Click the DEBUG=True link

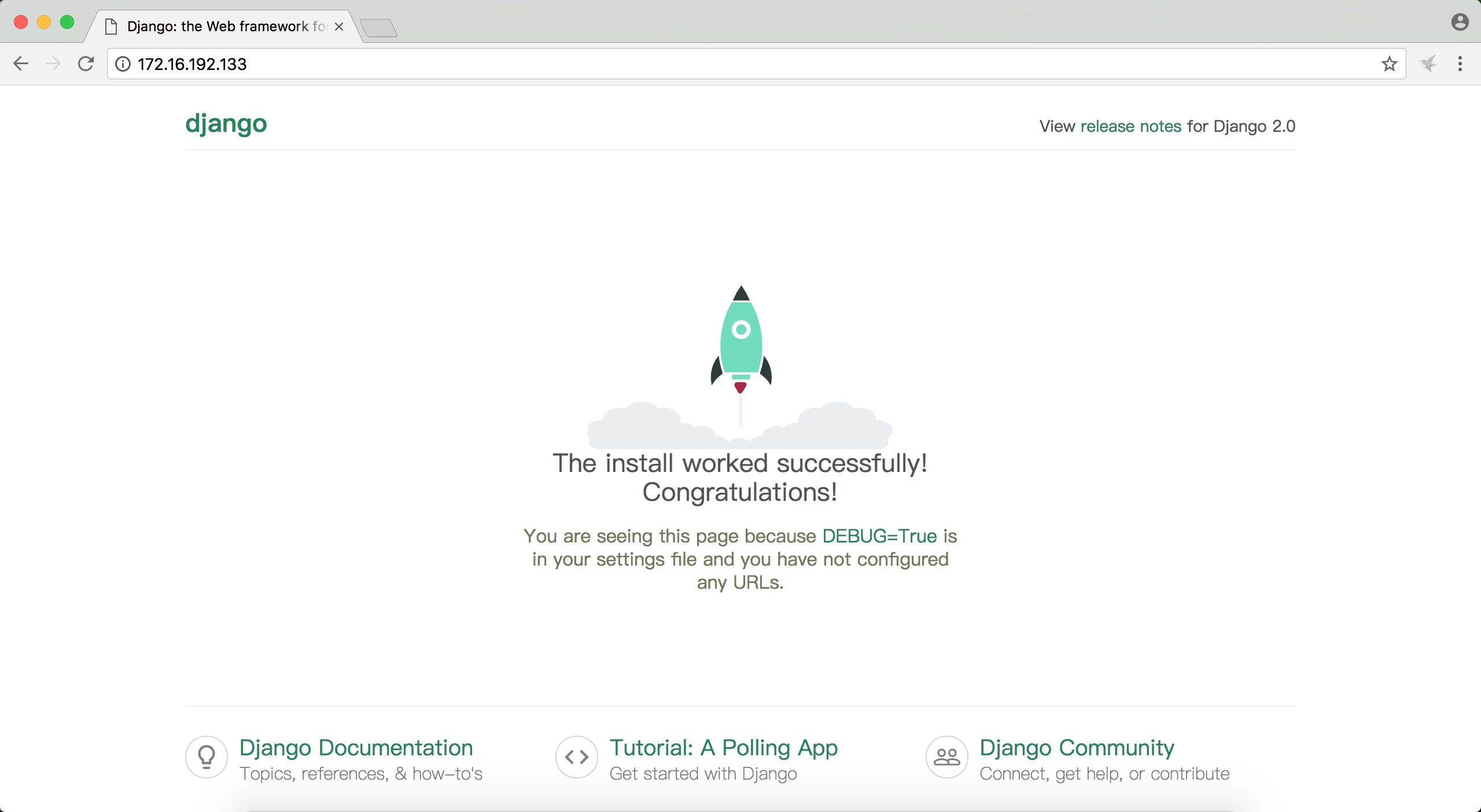click(879, 536)
